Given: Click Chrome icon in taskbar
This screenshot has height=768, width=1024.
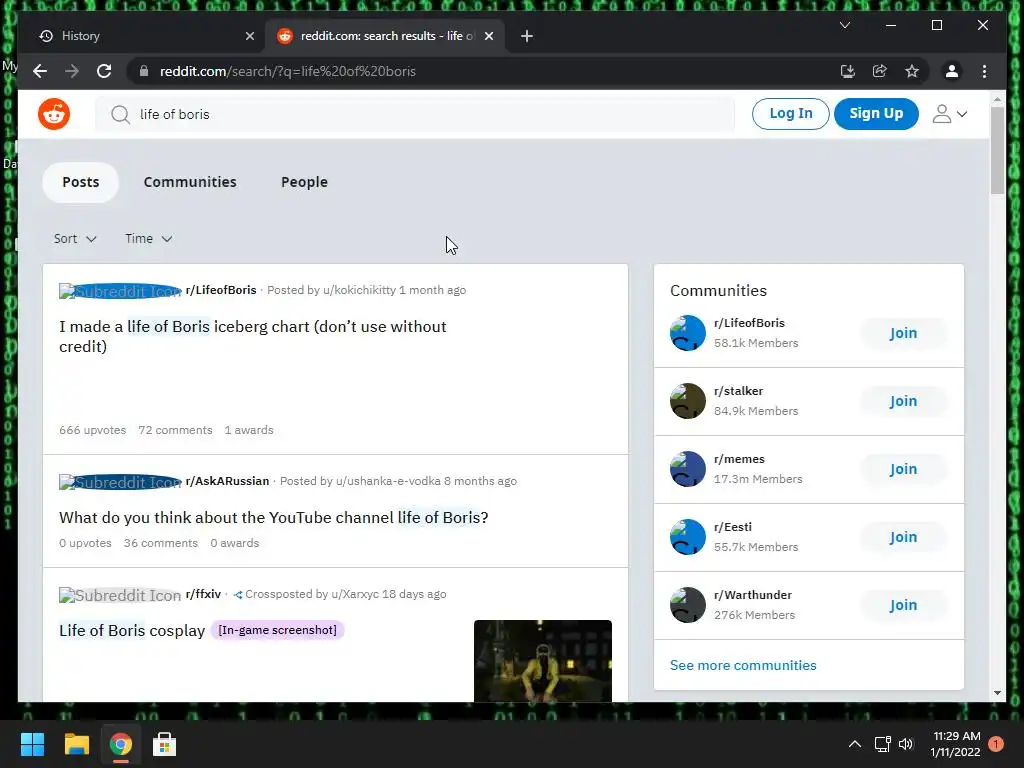Looking at the screenshot, I should click(120, 744).
